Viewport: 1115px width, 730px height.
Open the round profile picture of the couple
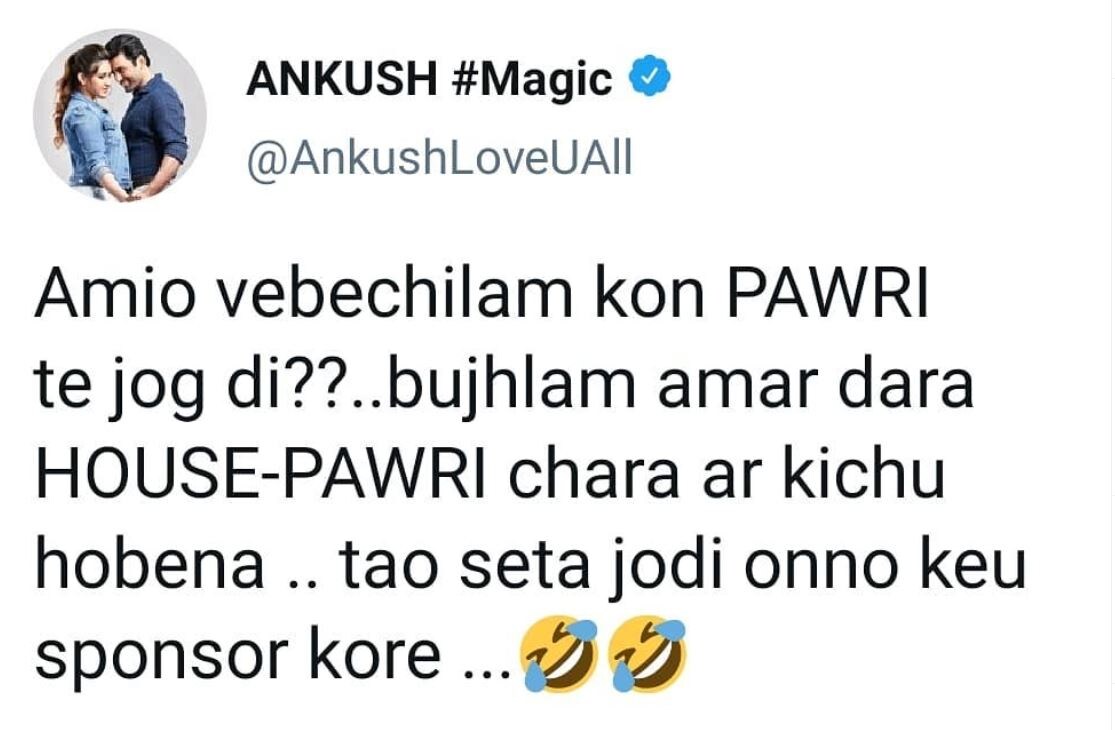tap(120, 115)
